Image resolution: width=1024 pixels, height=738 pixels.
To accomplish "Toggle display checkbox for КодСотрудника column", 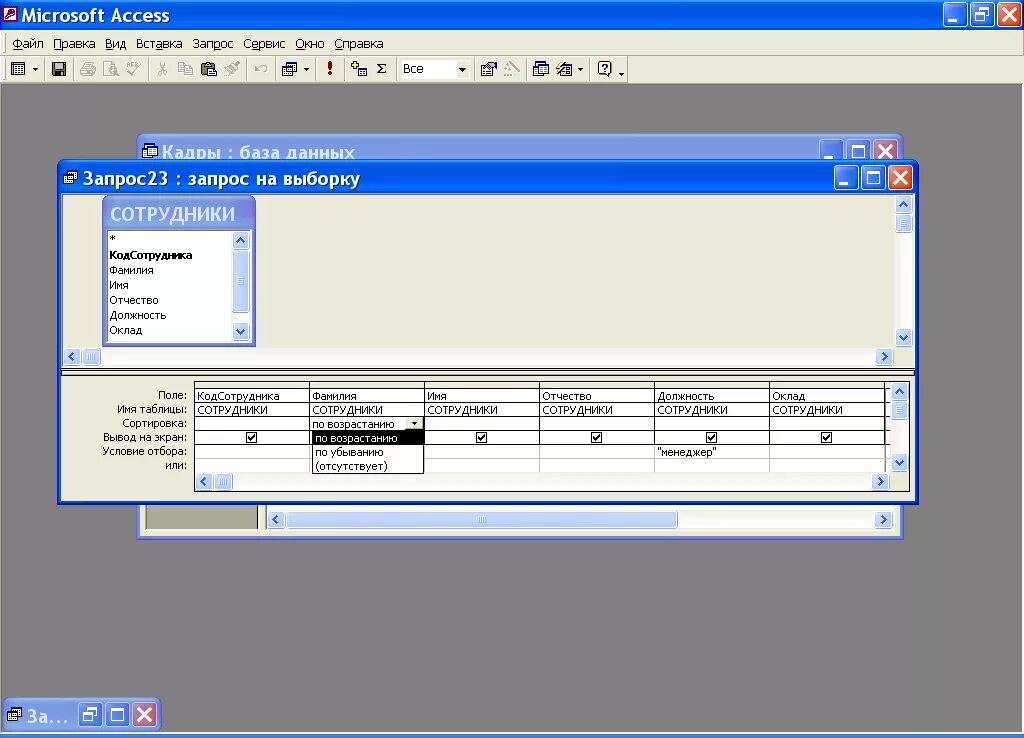I will [x=251, y=438].
